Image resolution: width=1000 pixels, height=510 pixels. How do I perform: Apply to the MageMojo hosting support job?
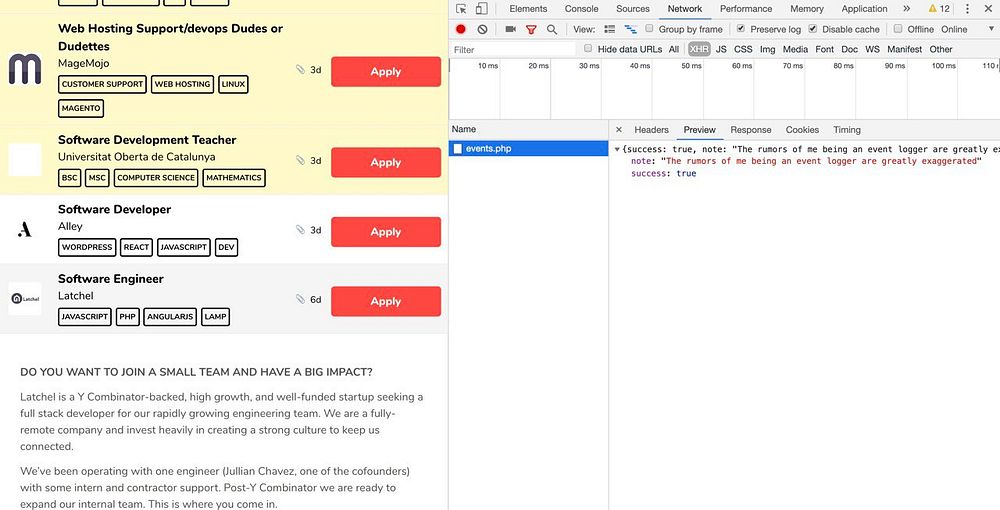click(x=386, y=71)
